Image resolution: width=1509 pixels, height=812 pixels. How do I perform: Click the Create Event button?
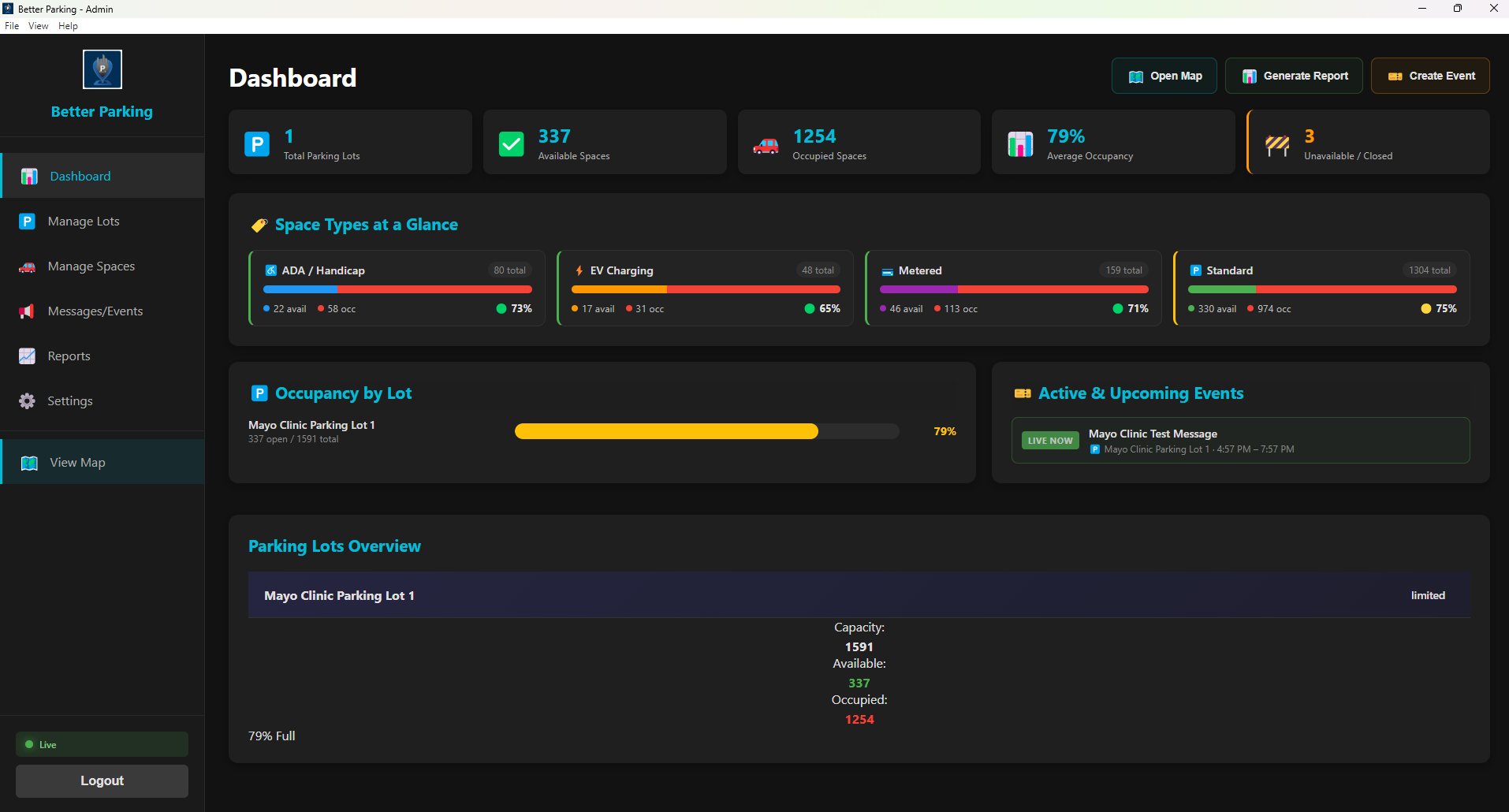click(x=1429, y=75)
